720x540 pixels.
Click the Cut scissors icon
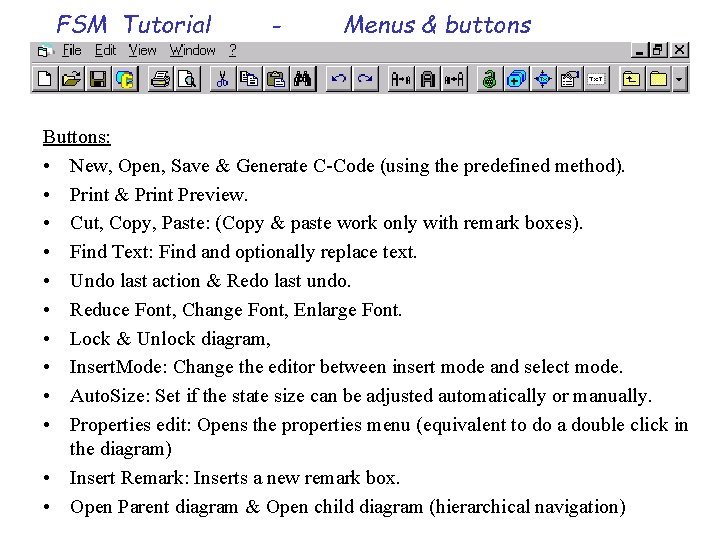[x=223, y=79]
